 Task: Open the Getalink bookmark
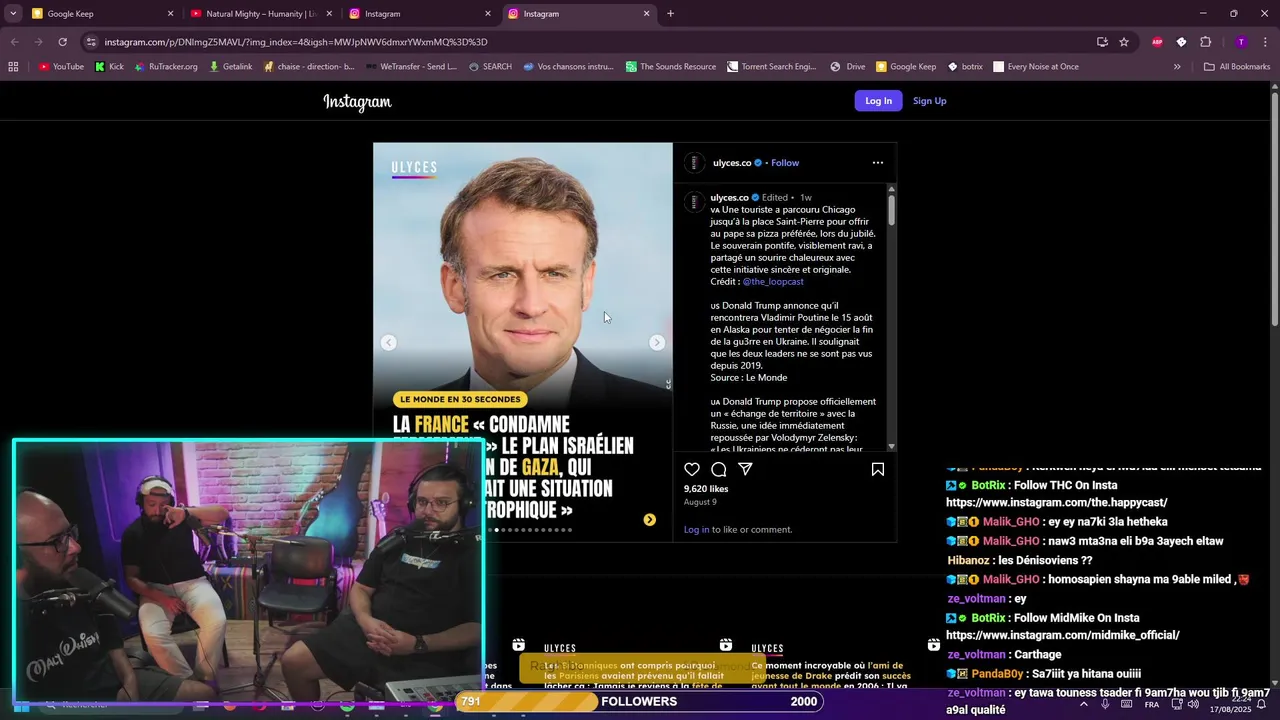click(x=231, y=67)
